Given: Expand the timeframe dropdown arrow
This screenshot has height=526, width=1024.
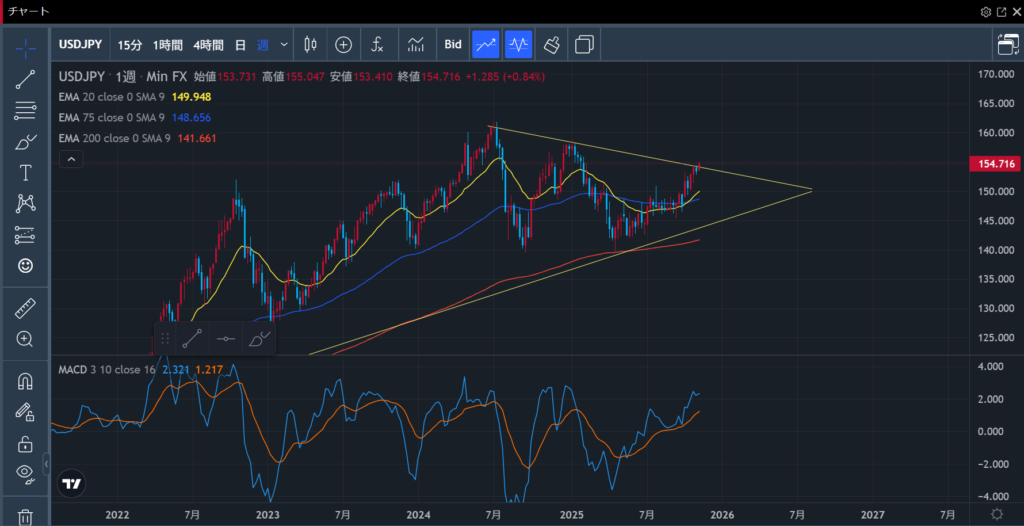Looking at the screenshot, I should (x=285, y=44).
